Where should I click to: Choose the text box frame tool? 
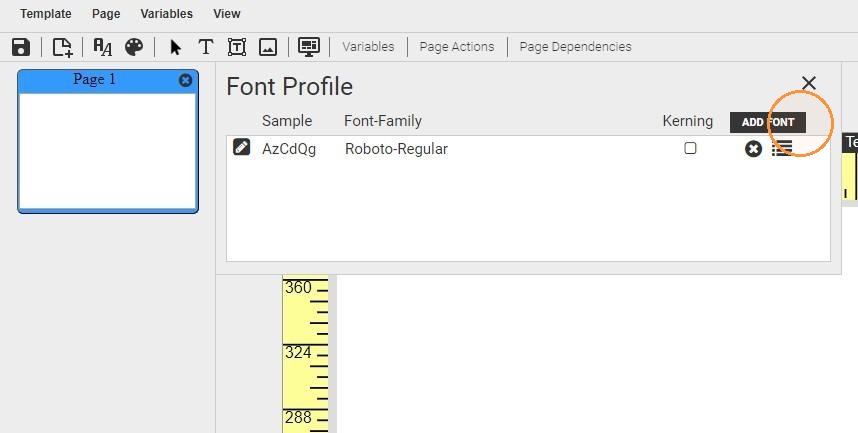tap(236, 47)
